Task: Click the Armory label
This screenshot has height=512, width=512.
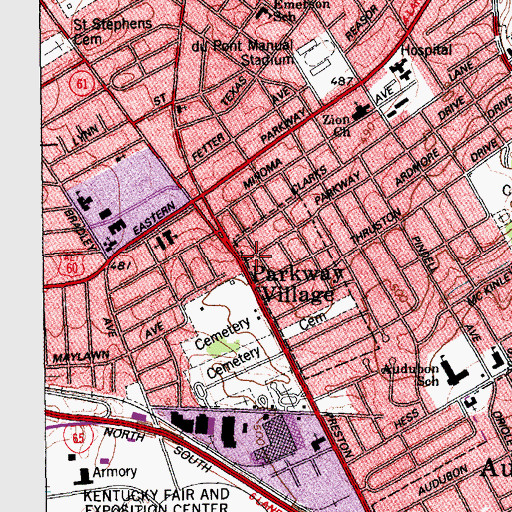Action: pyautogui.click(x=115, y=472)
